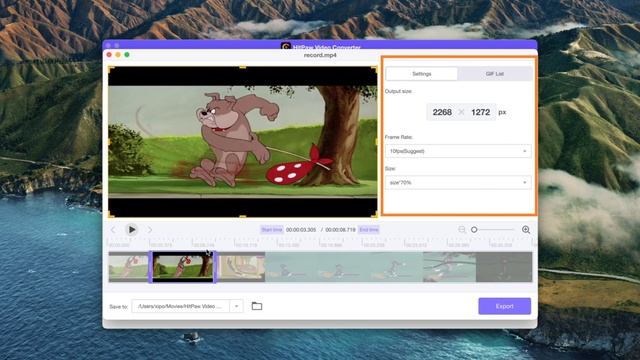Viewport: 640px width, 360px height.
Task: Click the bottom-right crop corner handle
Action: (375, 215)
